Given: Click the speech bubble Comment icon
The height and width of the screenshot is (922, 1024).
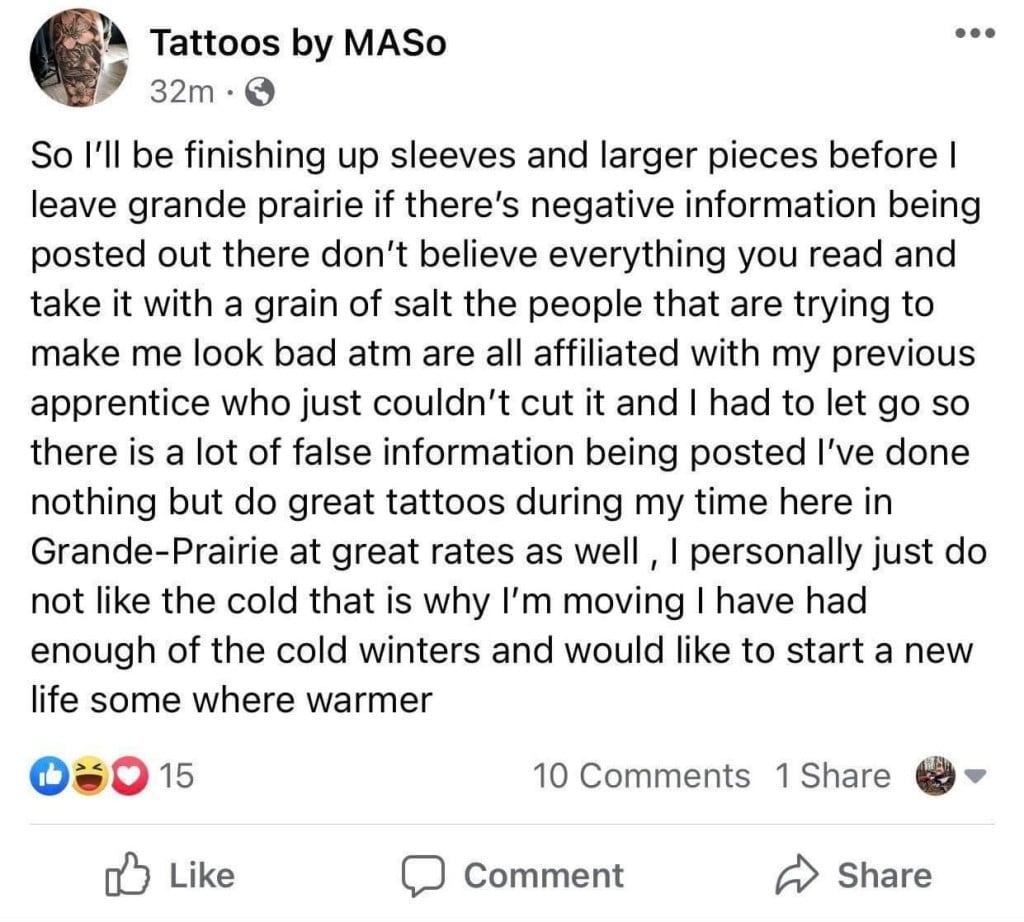Looking at the screenshot, I should tap(424, 876).
